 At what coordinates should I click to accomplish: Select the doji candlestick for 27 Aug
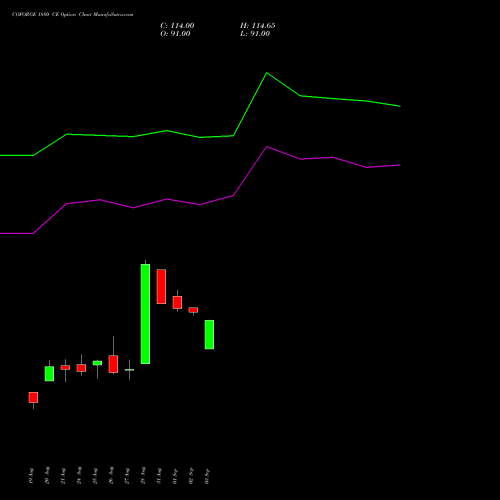point(129,370)
